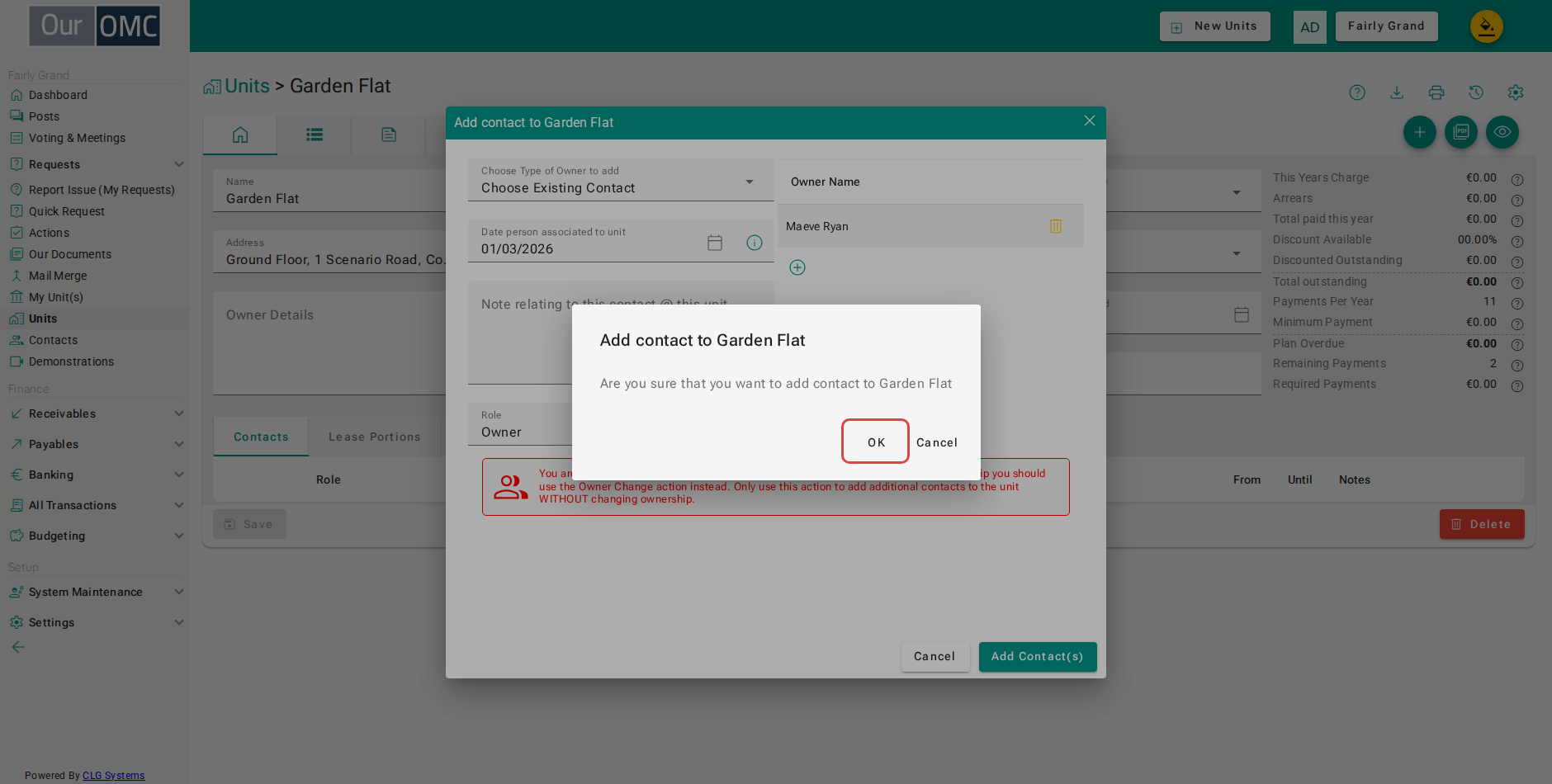Select the home tab icon
The image size is (1552, 784).
[240, 135]
